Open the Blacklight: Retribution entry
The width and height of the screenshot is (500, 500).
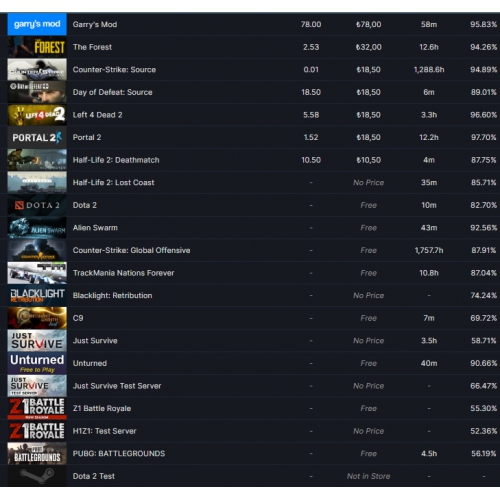tap(112, 295)
